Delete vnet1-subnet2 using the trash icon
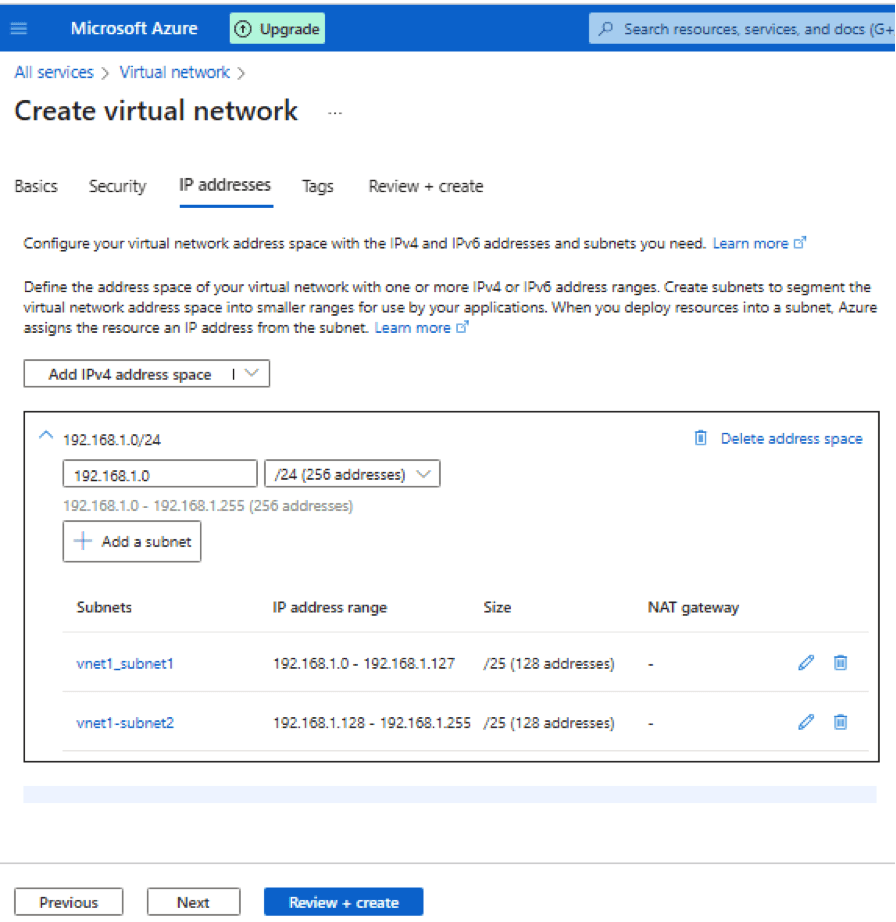This screenshot has height=922, width=896. point(841,722)
